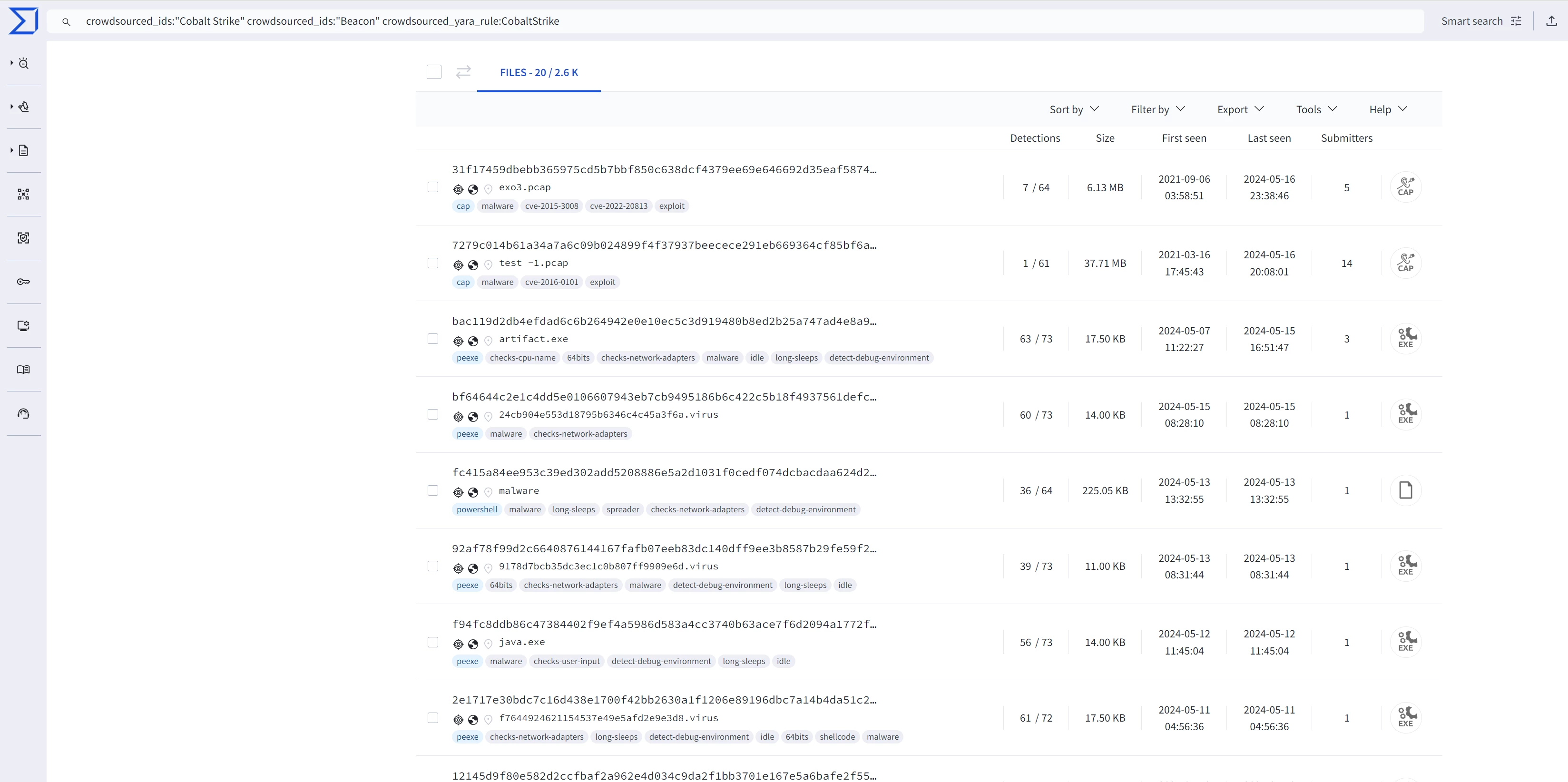
Task: Select the FILES - 20 / 2.6 K tab
Action: coord(539,72)
